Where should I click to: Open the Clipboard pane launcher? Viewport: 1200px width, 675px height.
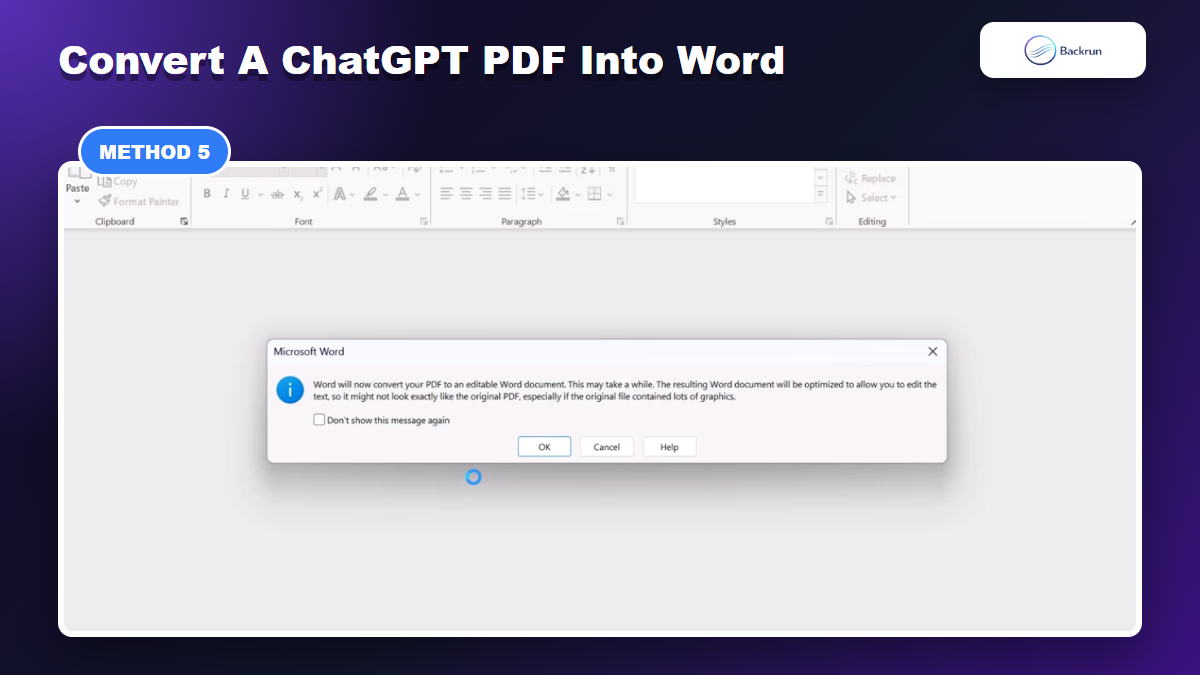[184, 222]
